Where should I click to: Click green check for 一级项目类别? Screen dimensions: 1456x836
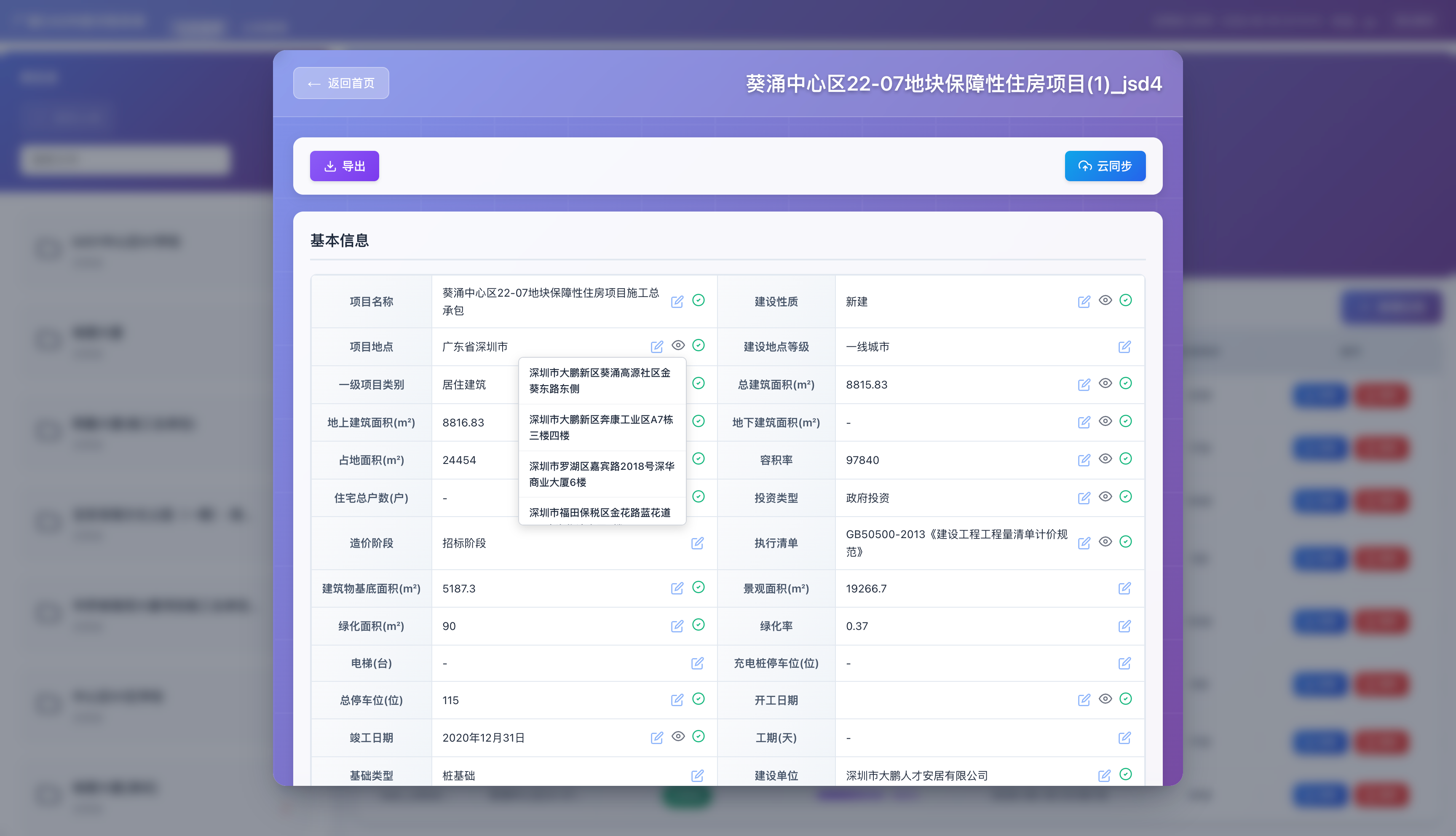699,383
